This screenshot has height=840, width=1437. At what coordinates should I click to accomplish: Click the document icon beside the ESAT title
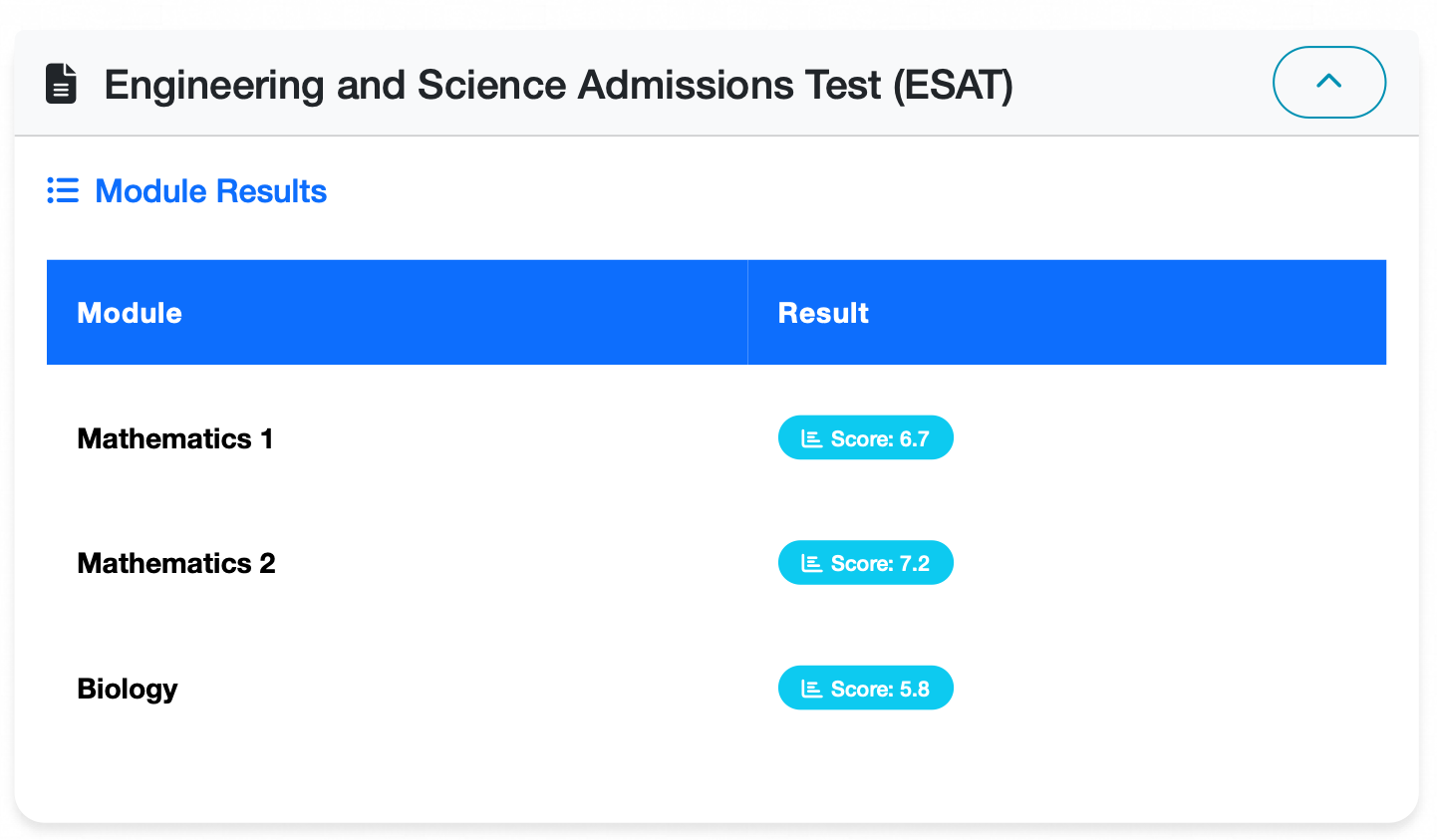point(62,84)
